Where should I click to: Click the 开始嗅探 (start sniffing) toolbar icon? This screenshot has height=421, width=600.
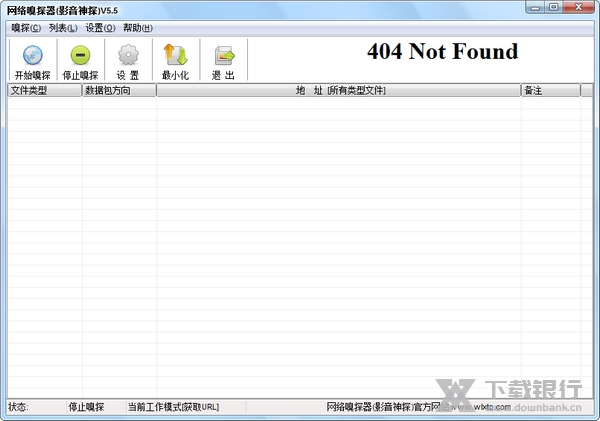[32, 60]
